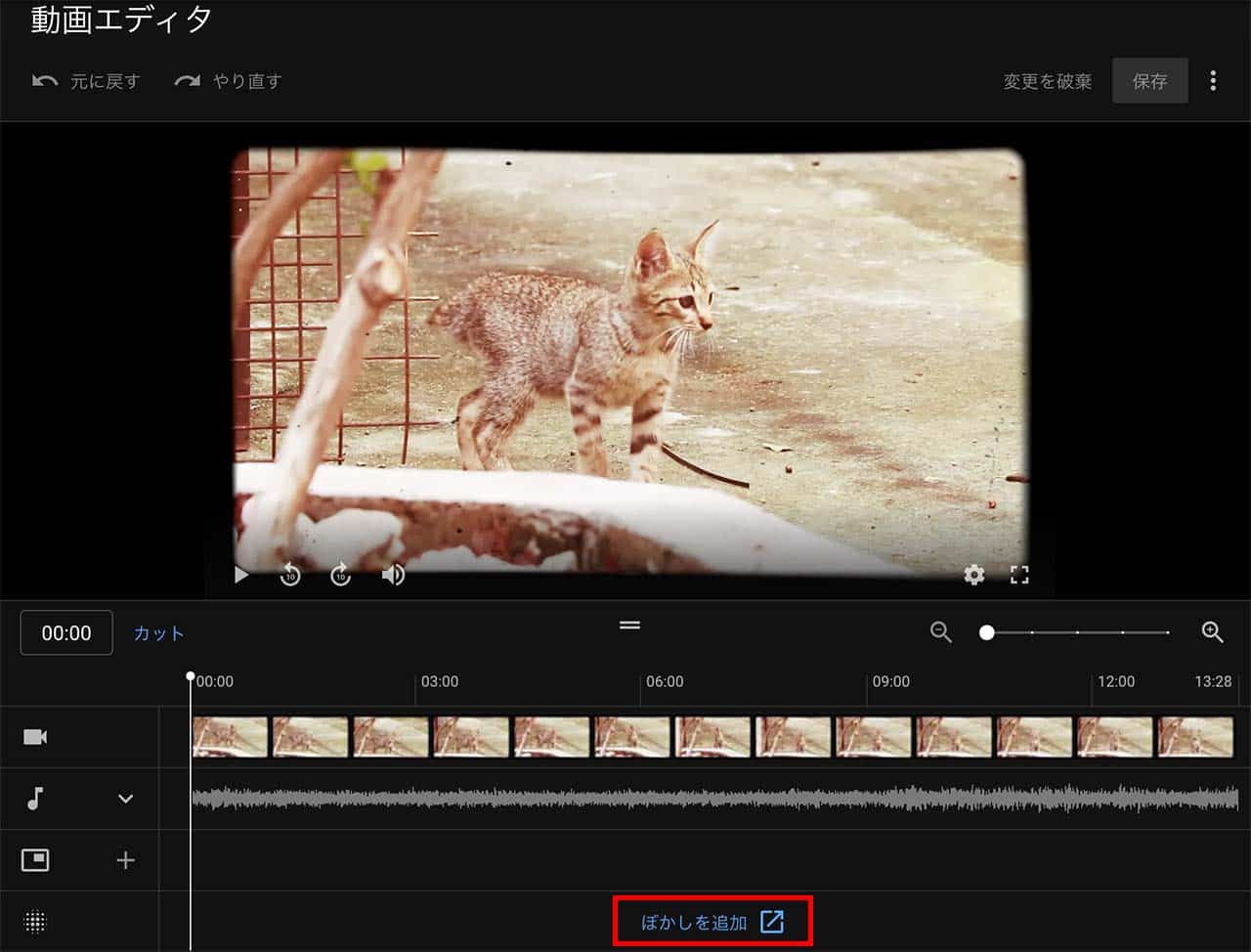This screenshot has width=1251, height=952.
Task: Click the video camera track icon
Action: tap(35, 737)
